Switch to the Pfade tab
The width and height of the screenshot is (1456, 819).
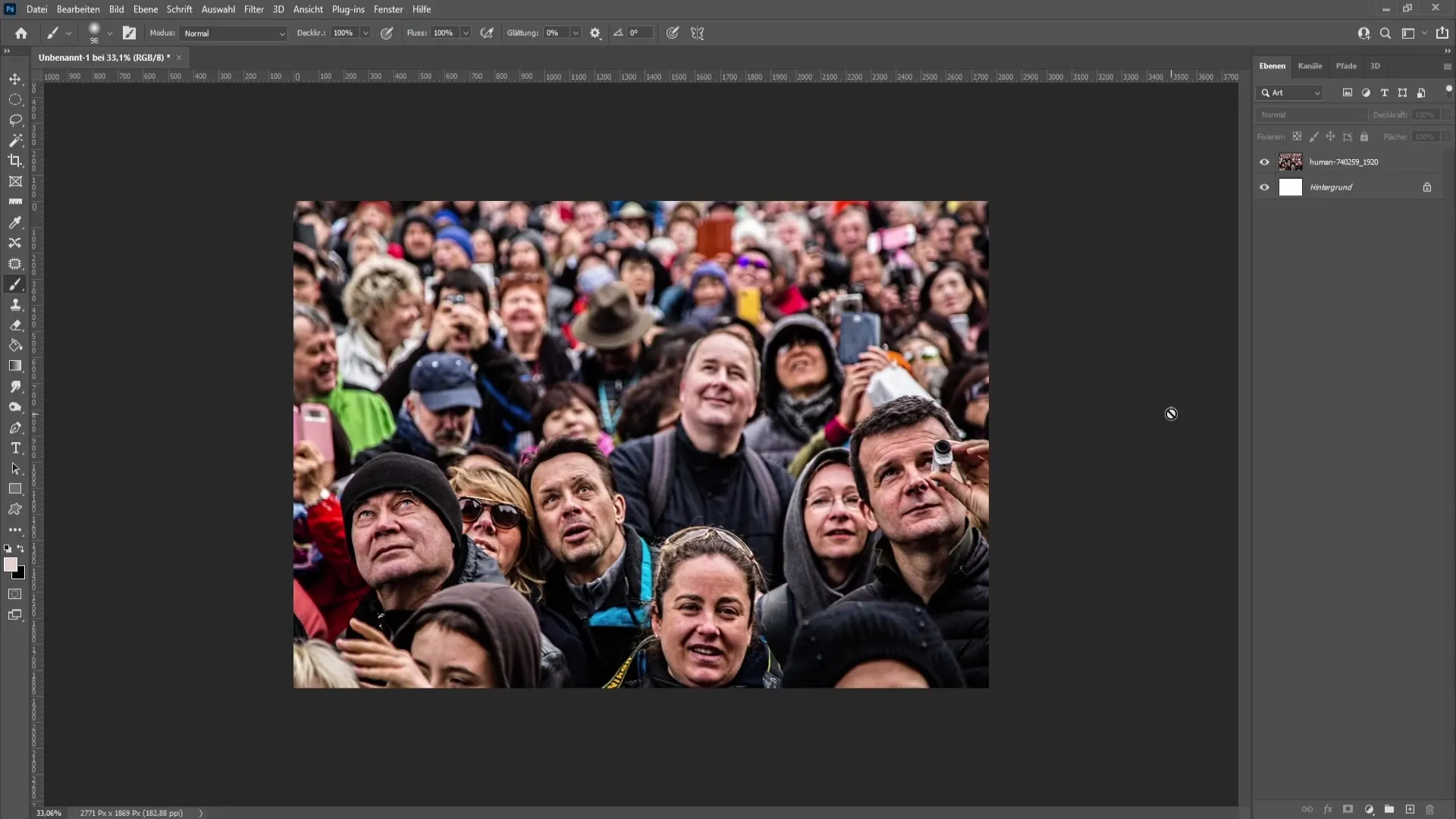pyautogui.click(x=1347, y=65)
